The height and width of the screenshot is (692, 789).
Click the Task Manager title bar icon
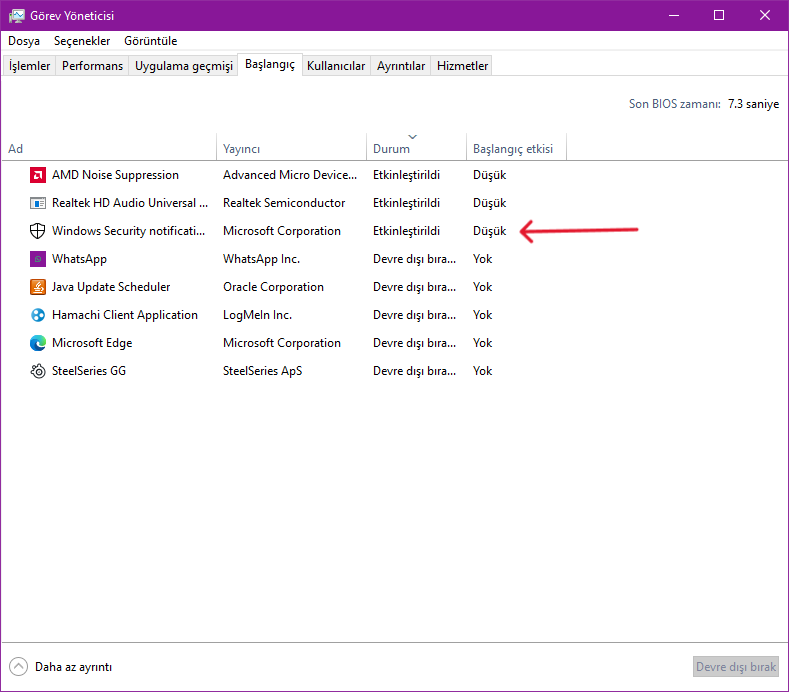17,16
